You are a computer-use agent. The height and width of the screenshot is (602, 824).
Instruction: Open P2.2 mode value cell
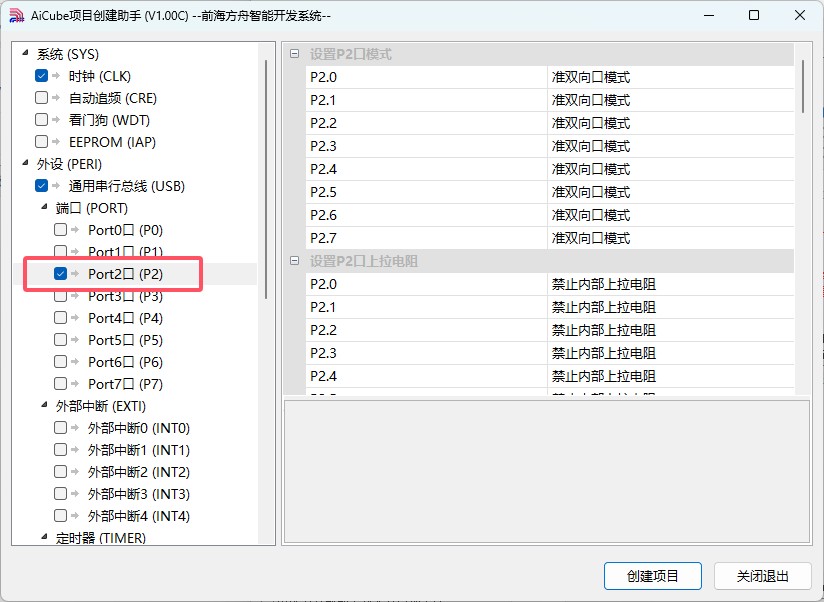click(670, 123)
